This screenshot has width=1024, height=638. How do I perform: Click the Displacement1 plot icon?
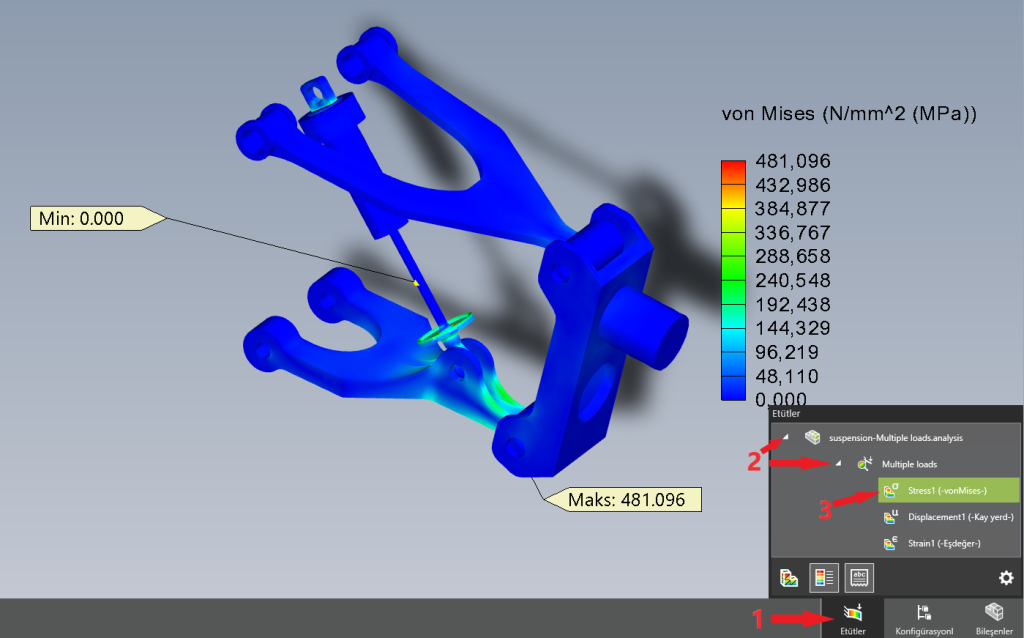point(890,517)
